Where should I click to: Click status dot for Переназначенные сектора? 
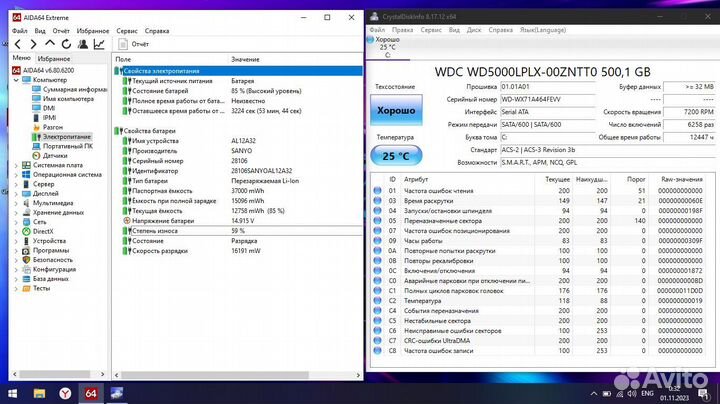point(377,221)
